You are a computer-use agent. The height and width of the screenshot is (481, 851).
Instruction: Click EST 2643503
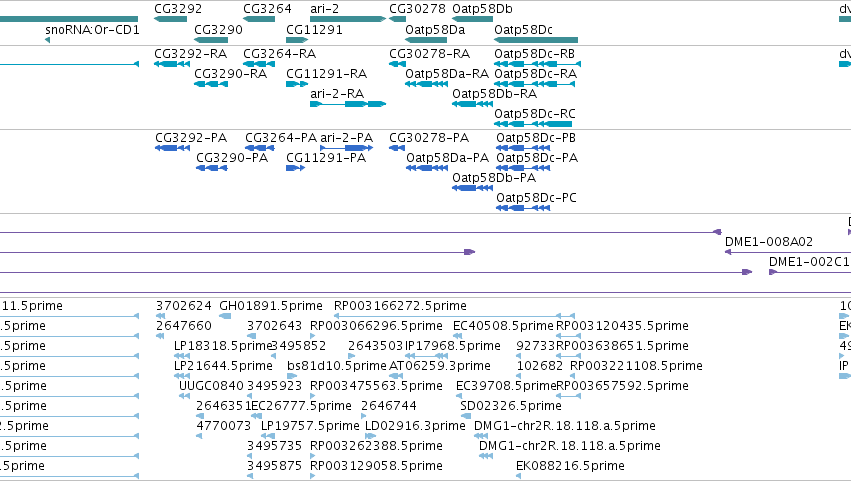click(x=376, y=346)
